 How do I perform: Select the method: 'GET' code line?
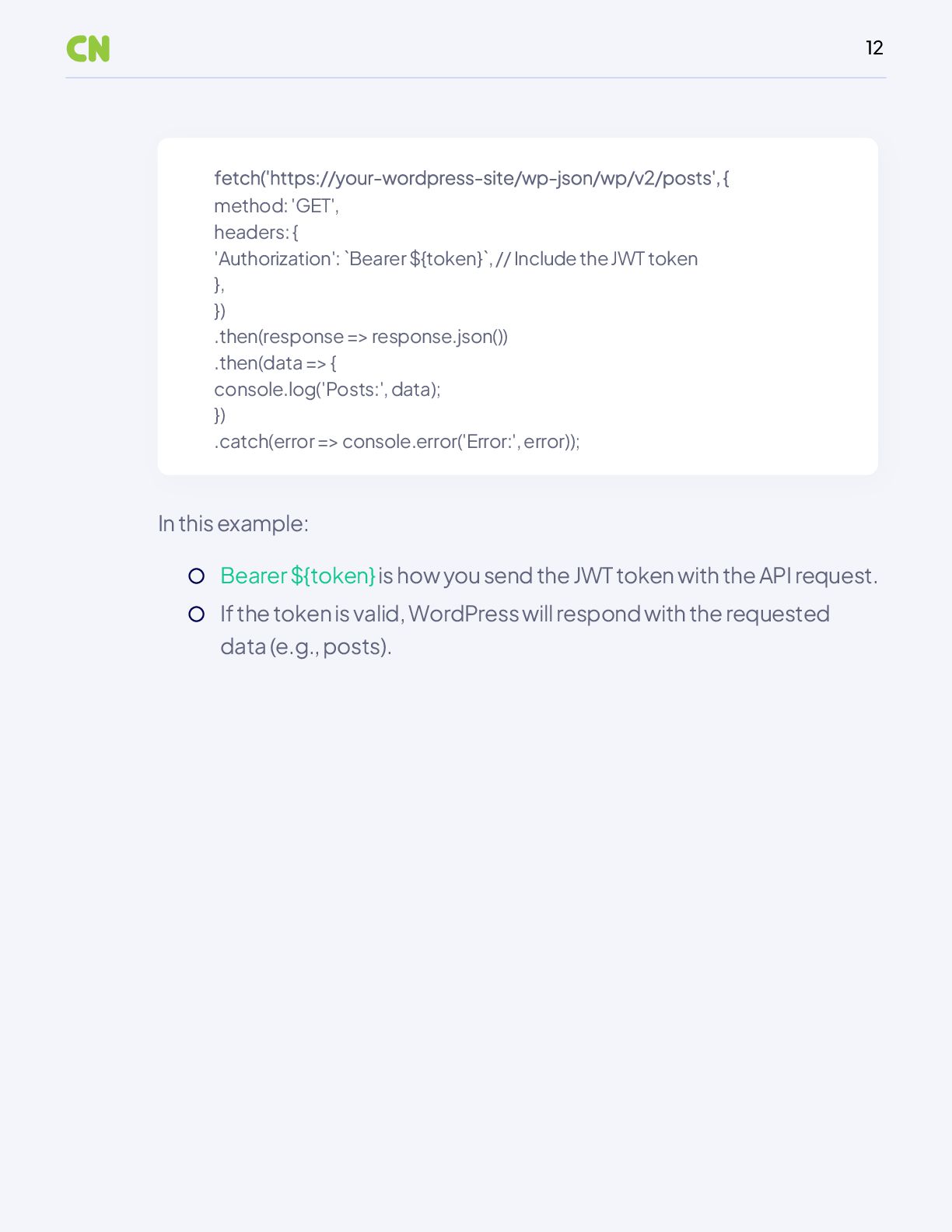click(276, 205)
